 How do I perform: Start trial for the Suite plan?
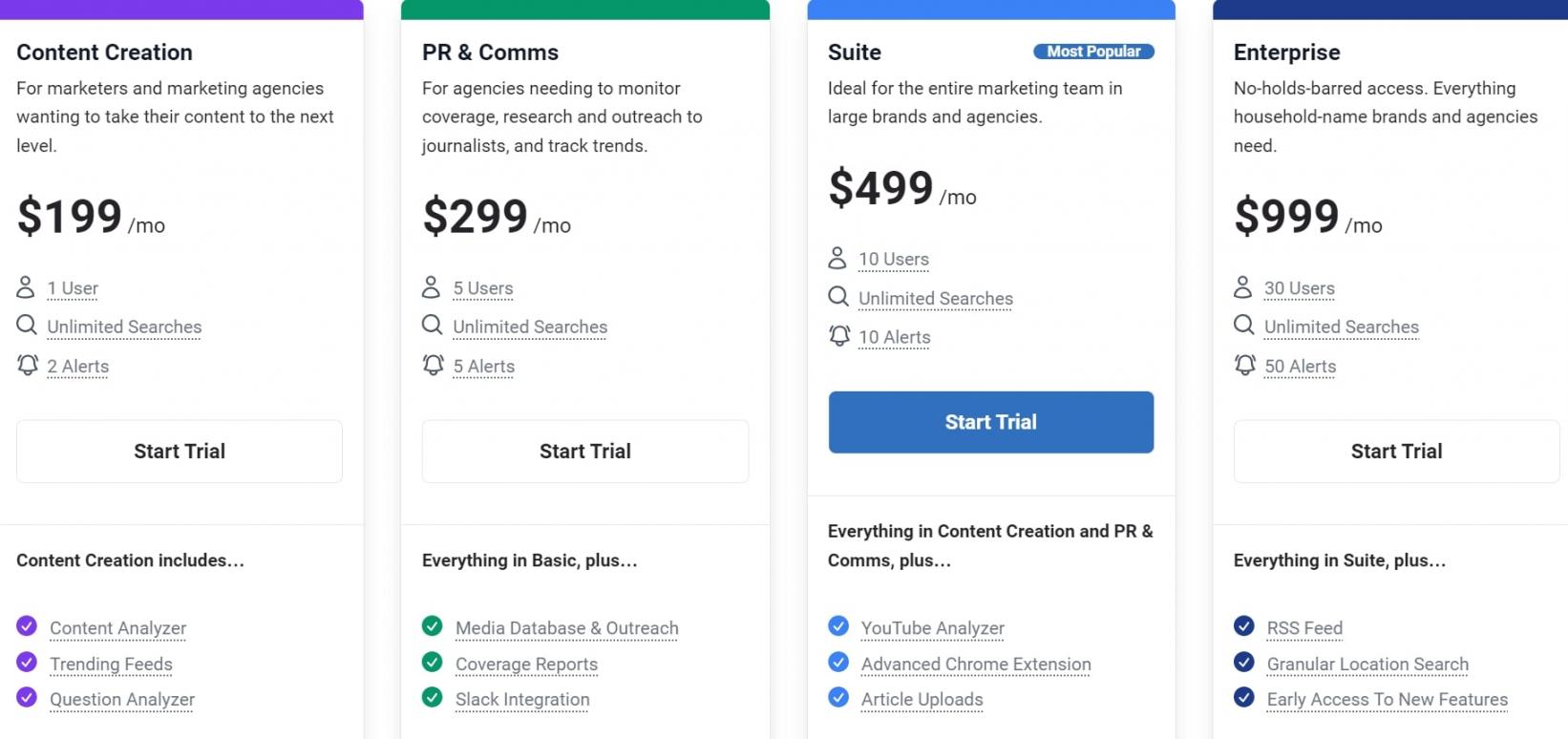(x=990, y=422)
